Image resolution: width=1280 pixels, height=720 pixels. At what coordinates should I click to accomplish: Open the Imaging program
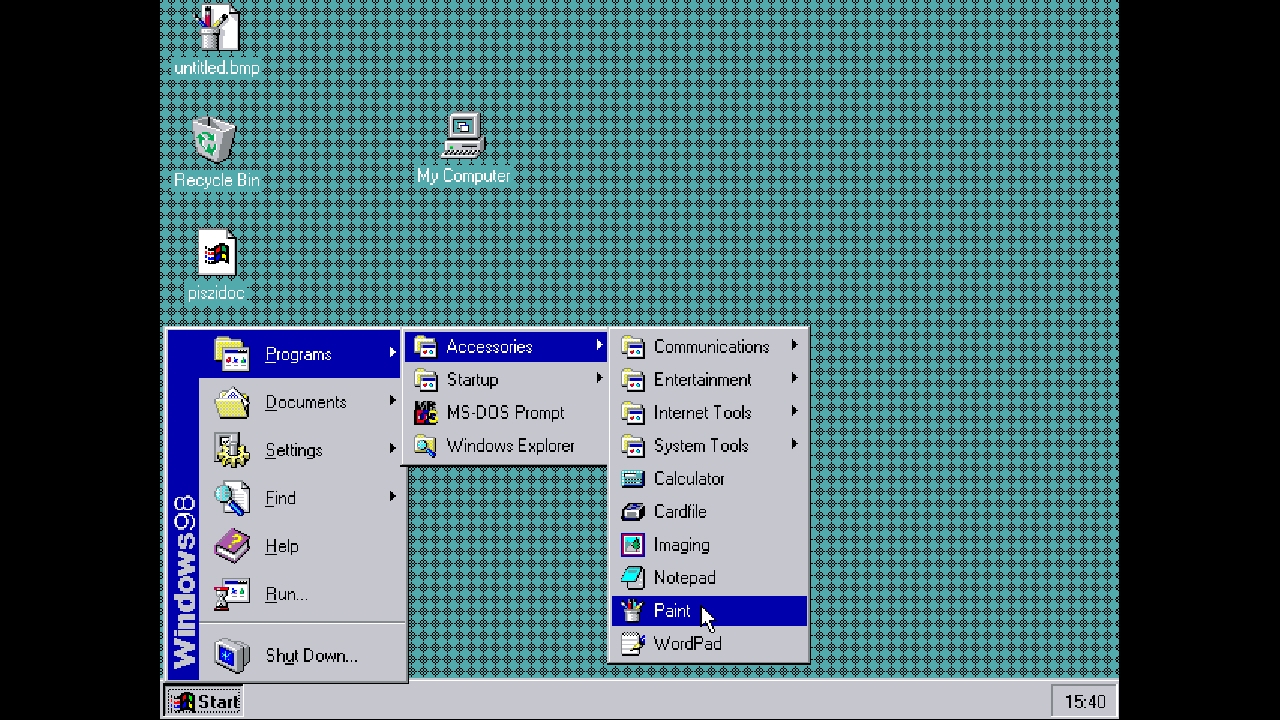pos(681,545)
